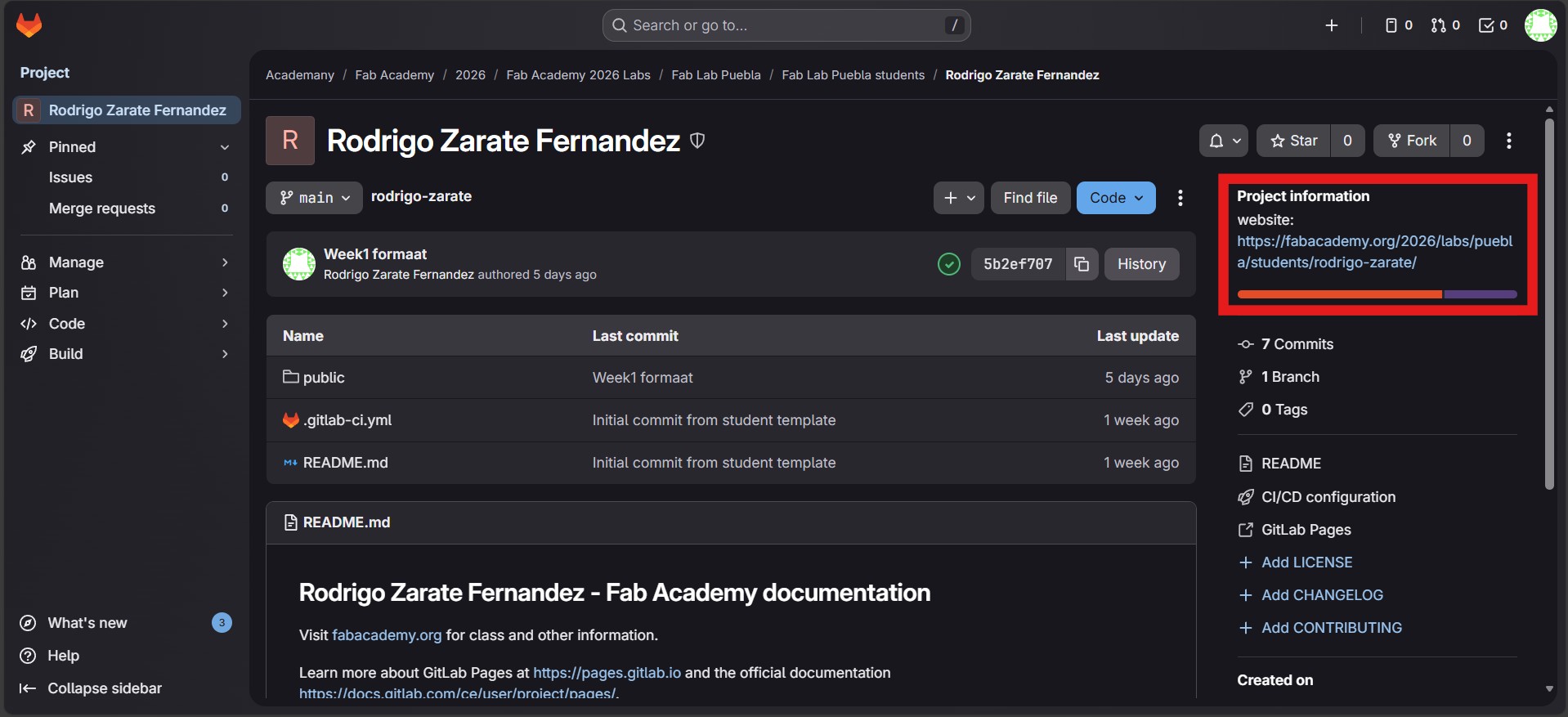Expand the Code sidebar menu
This screenshot has height=717, width=1568.
tap(127, 324)
